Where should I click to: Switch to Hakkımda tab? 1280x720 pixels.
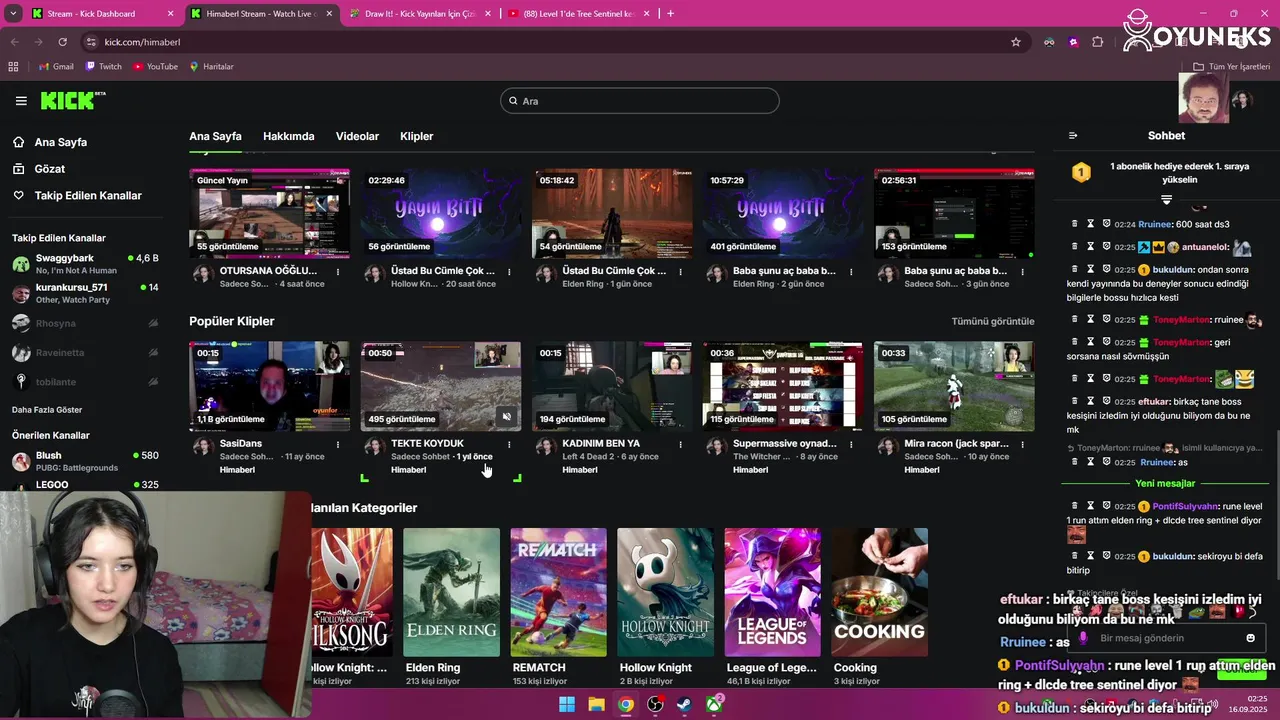289,136
